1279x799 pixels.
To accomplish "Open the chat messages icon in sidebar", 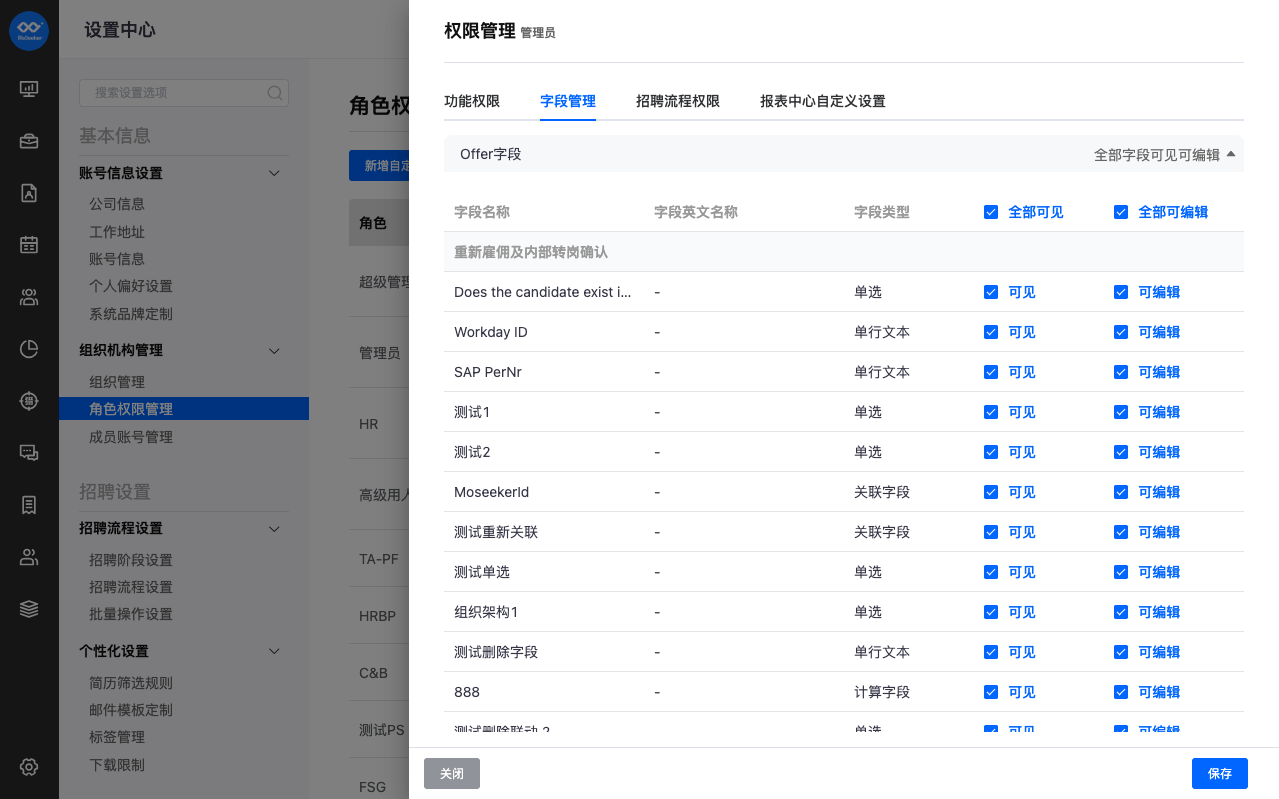I will tap(29, 453).
